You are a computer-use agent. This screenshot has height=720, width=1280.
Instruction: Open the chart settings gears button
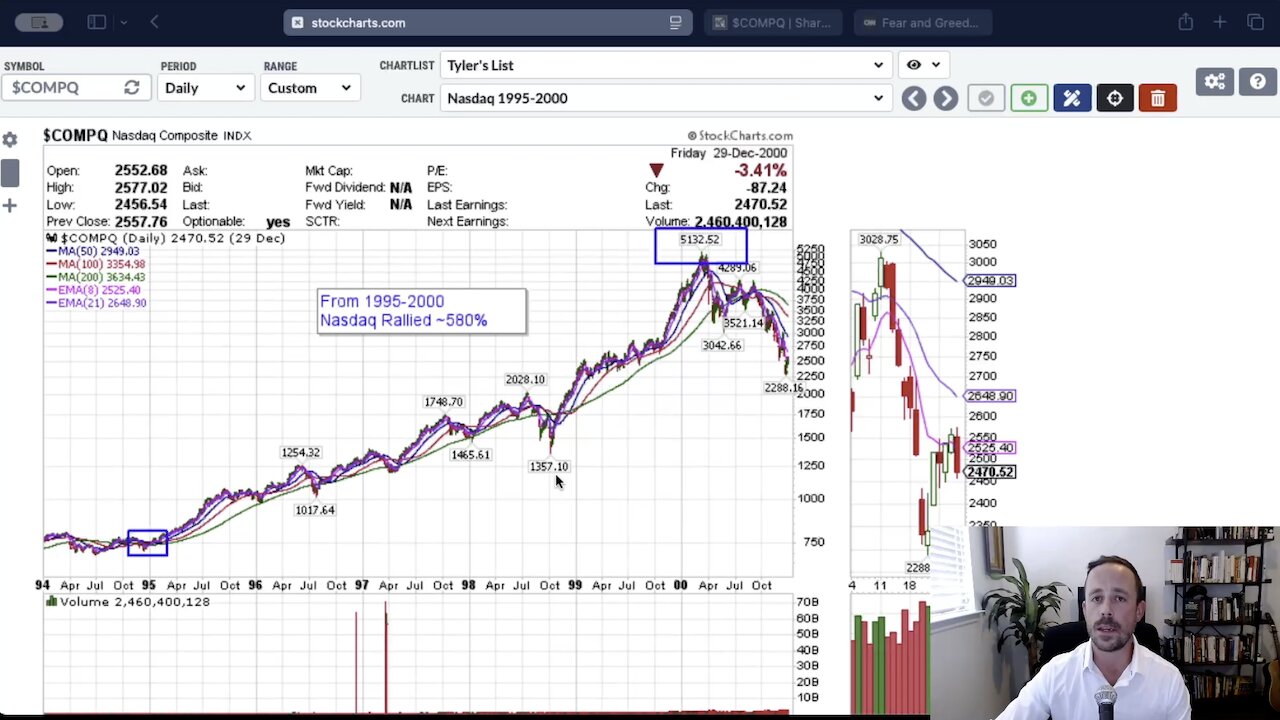coord(1215,82)
